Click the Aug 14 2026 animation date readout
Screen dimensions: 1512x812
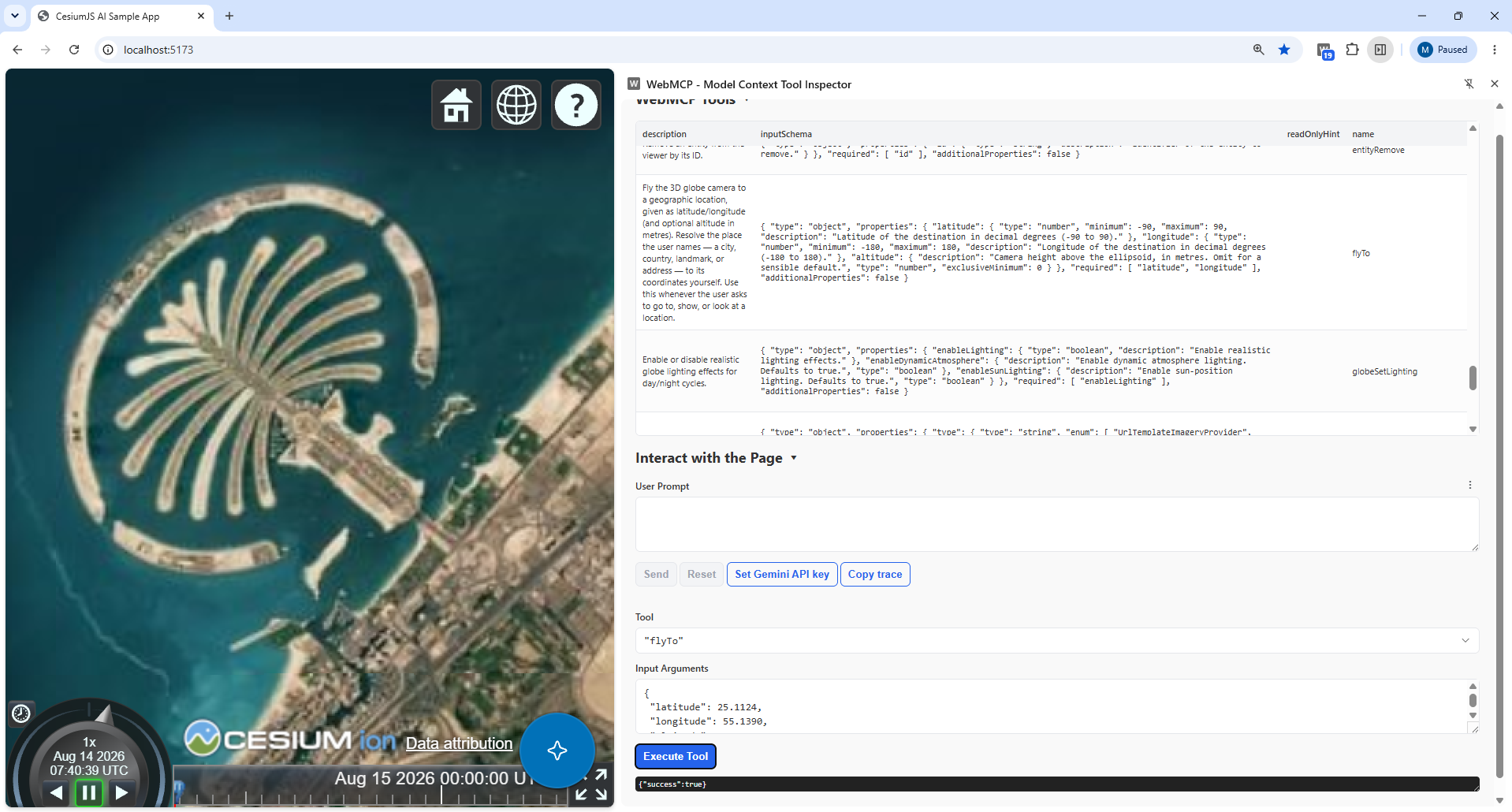click(89, 756)
